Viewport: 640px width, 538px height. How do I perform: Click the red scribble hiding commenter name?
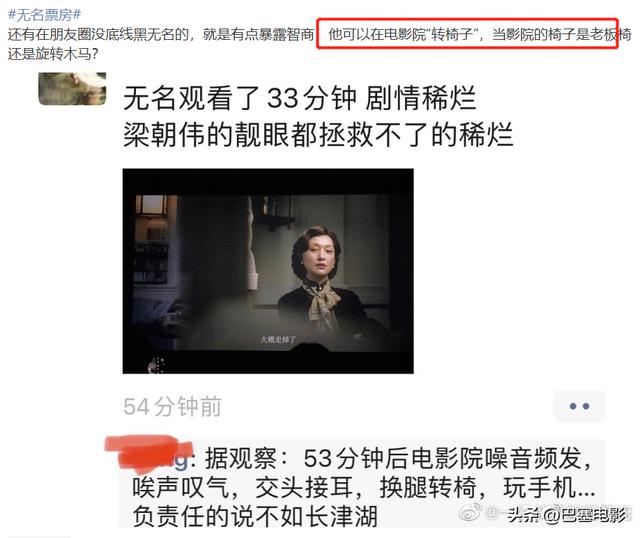(148, 454)
